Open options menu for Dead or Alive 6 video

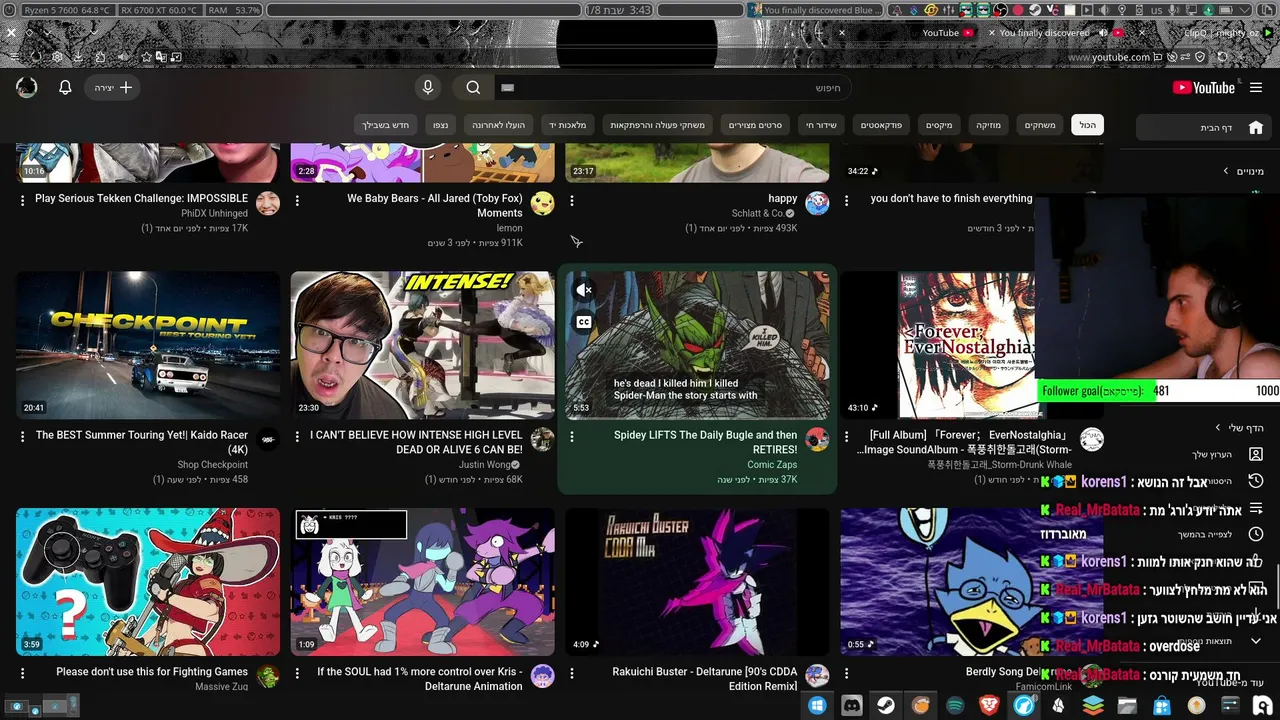(297, 437)
